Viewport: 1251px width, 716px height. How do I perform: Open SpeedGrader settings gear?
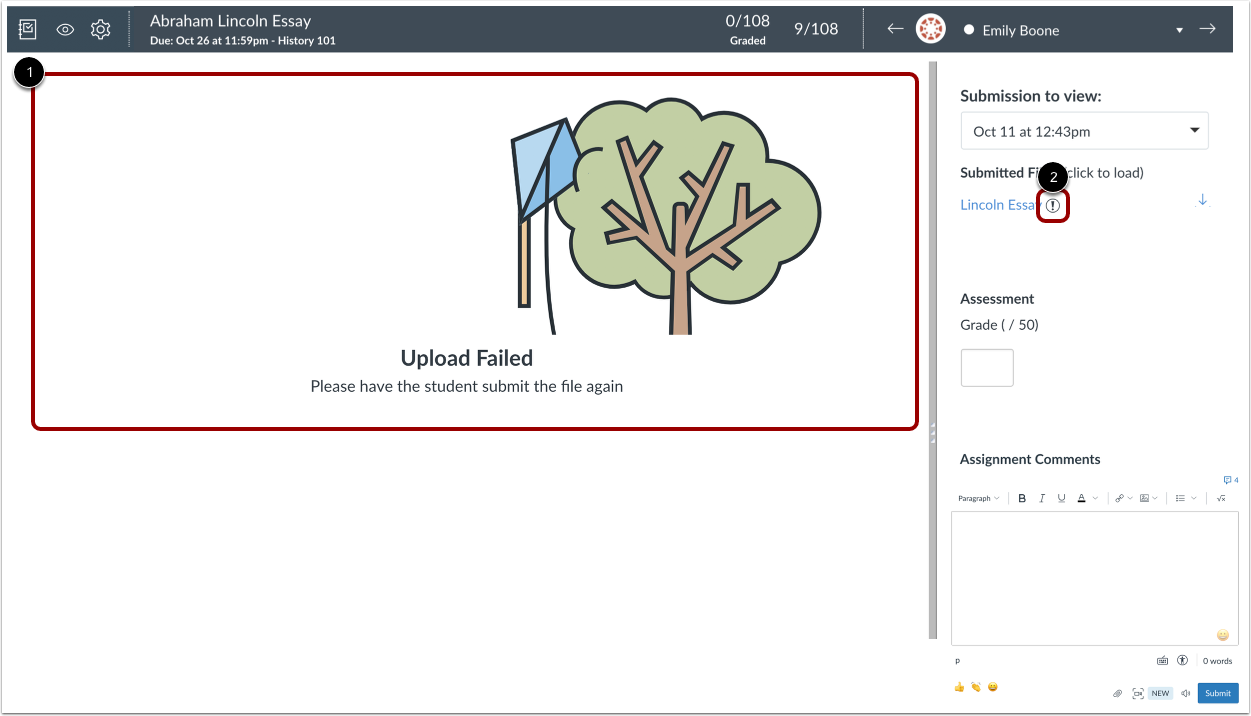point(100,30)
